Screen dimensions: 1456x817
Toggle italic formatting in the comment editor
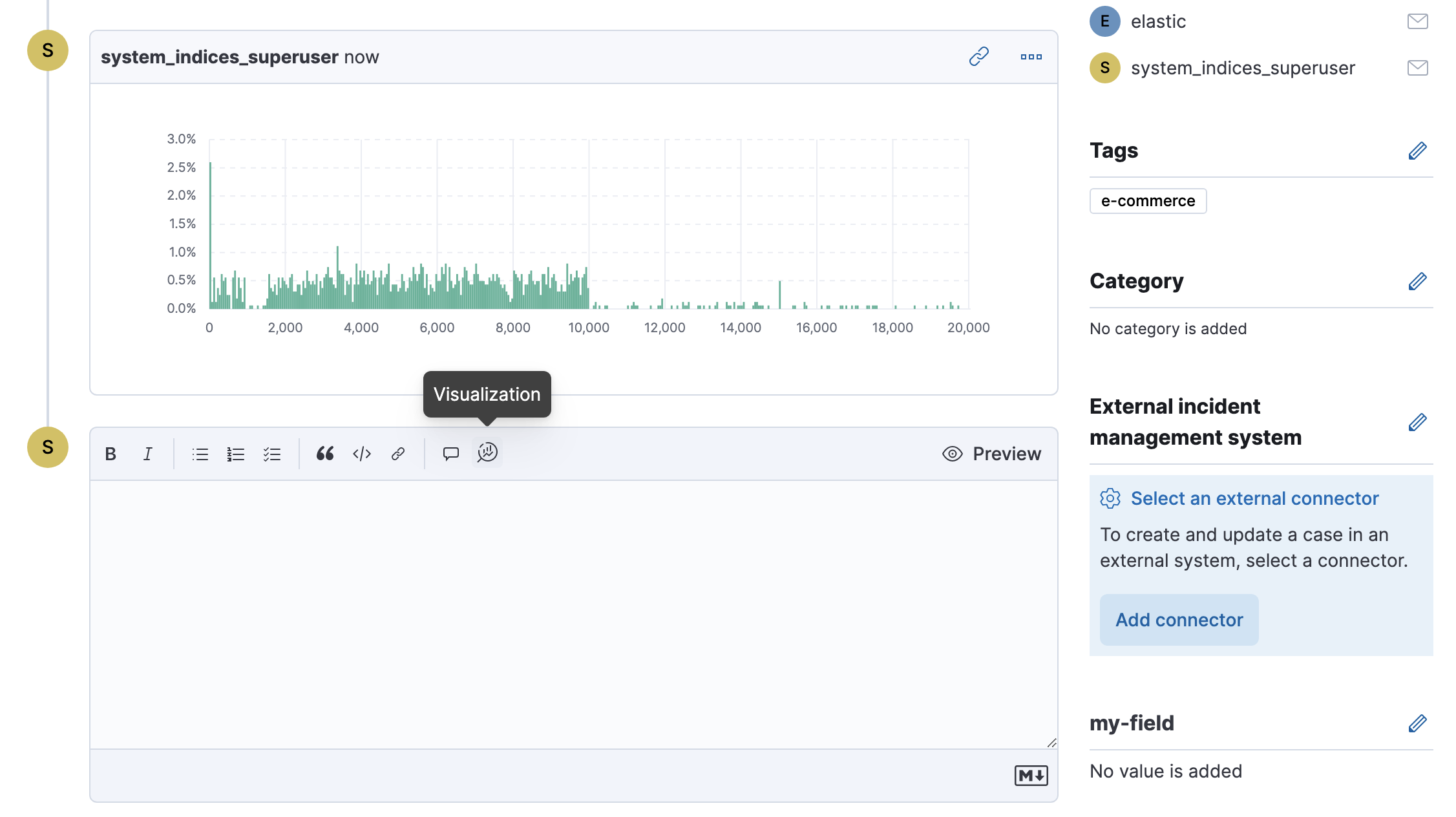(147, 453)
